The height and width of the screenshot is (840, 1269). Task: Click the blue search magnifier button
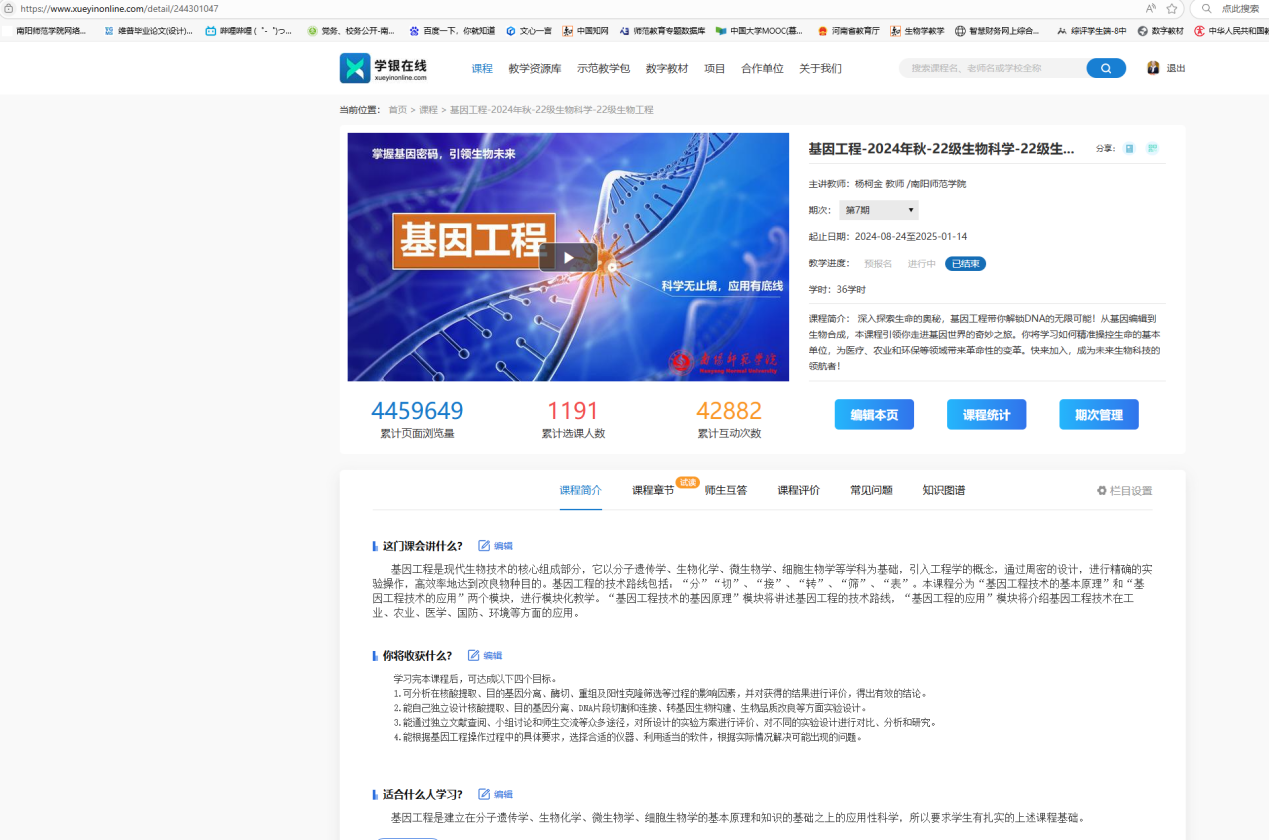point(1105,68)
